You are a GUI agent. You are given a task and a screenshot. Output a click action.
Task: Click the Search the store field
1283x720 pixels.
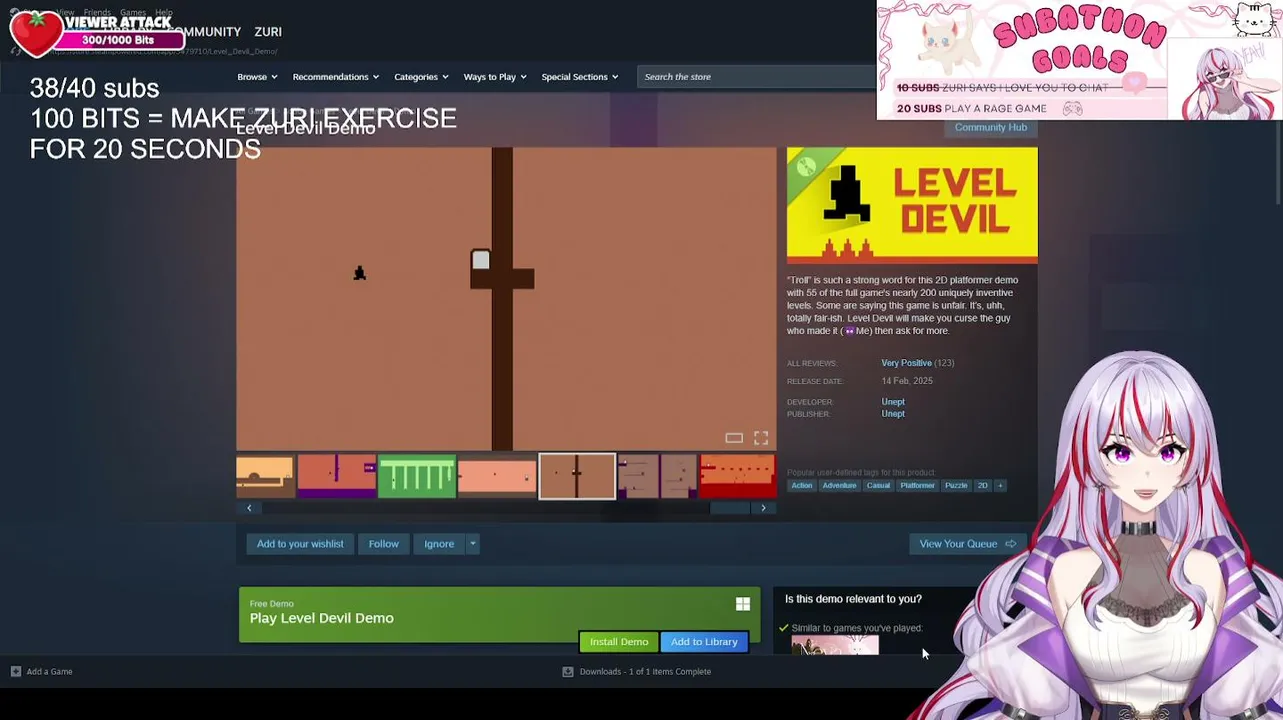click(756, 77)
